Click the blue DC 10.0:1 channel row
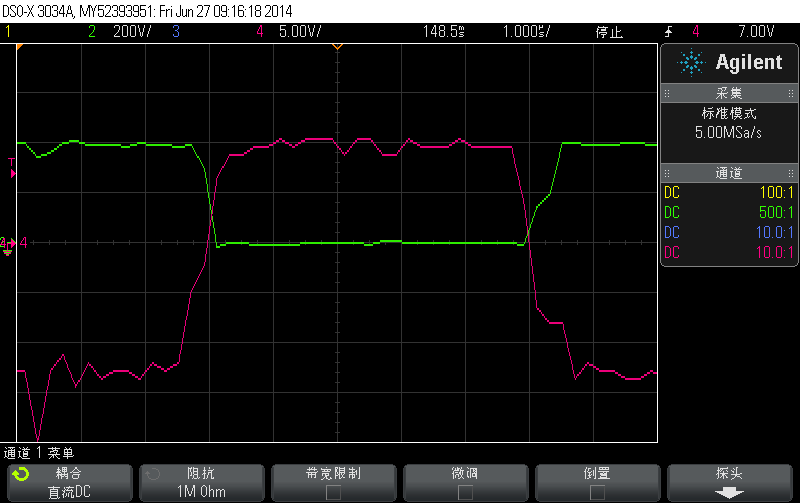800x503 pixels. point(729,233)
